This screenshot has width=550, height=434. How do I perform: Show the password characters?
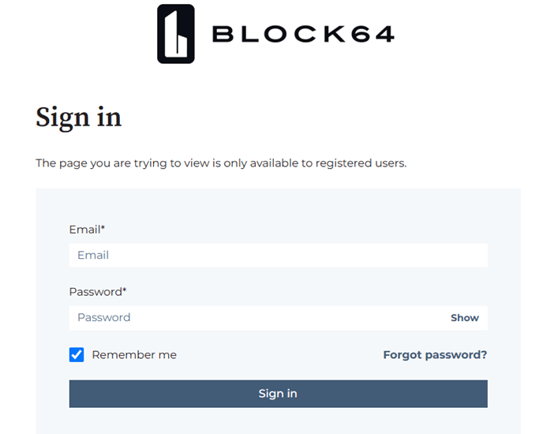point(464,318)
